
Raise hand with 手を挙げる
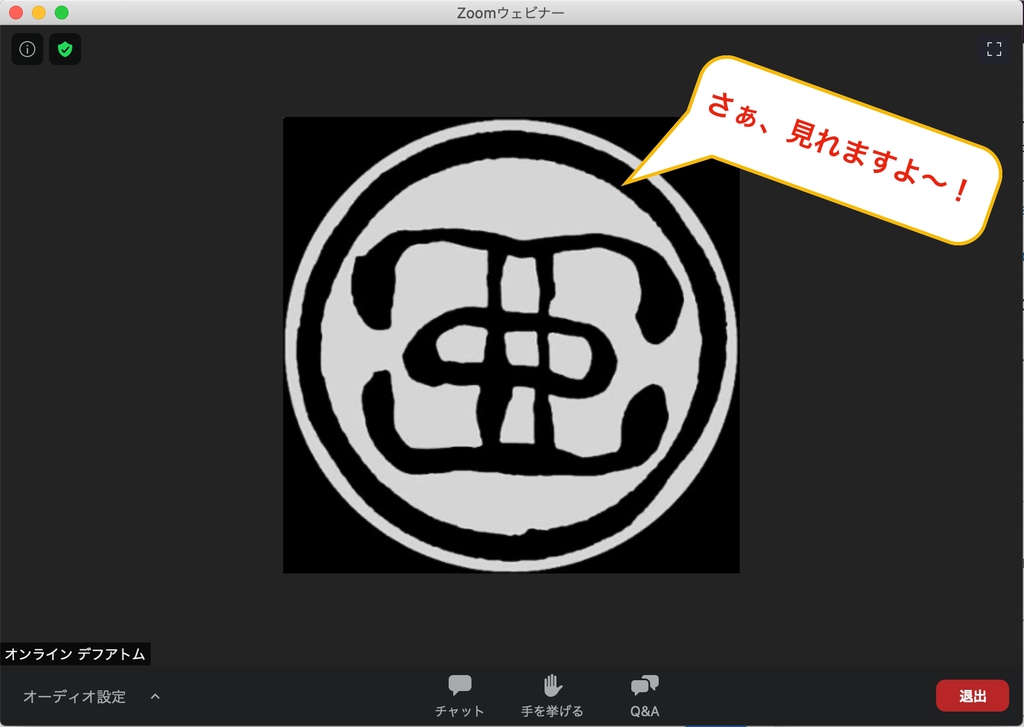pos(552,696)
